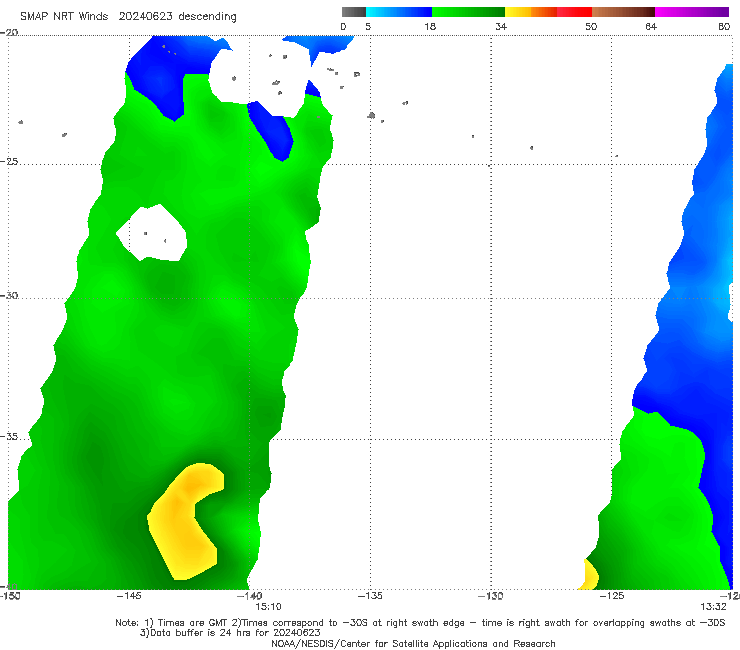Screen dimensions: 740x650
Task: Click the colorbar label '5'
Action: tap(368, 26)
